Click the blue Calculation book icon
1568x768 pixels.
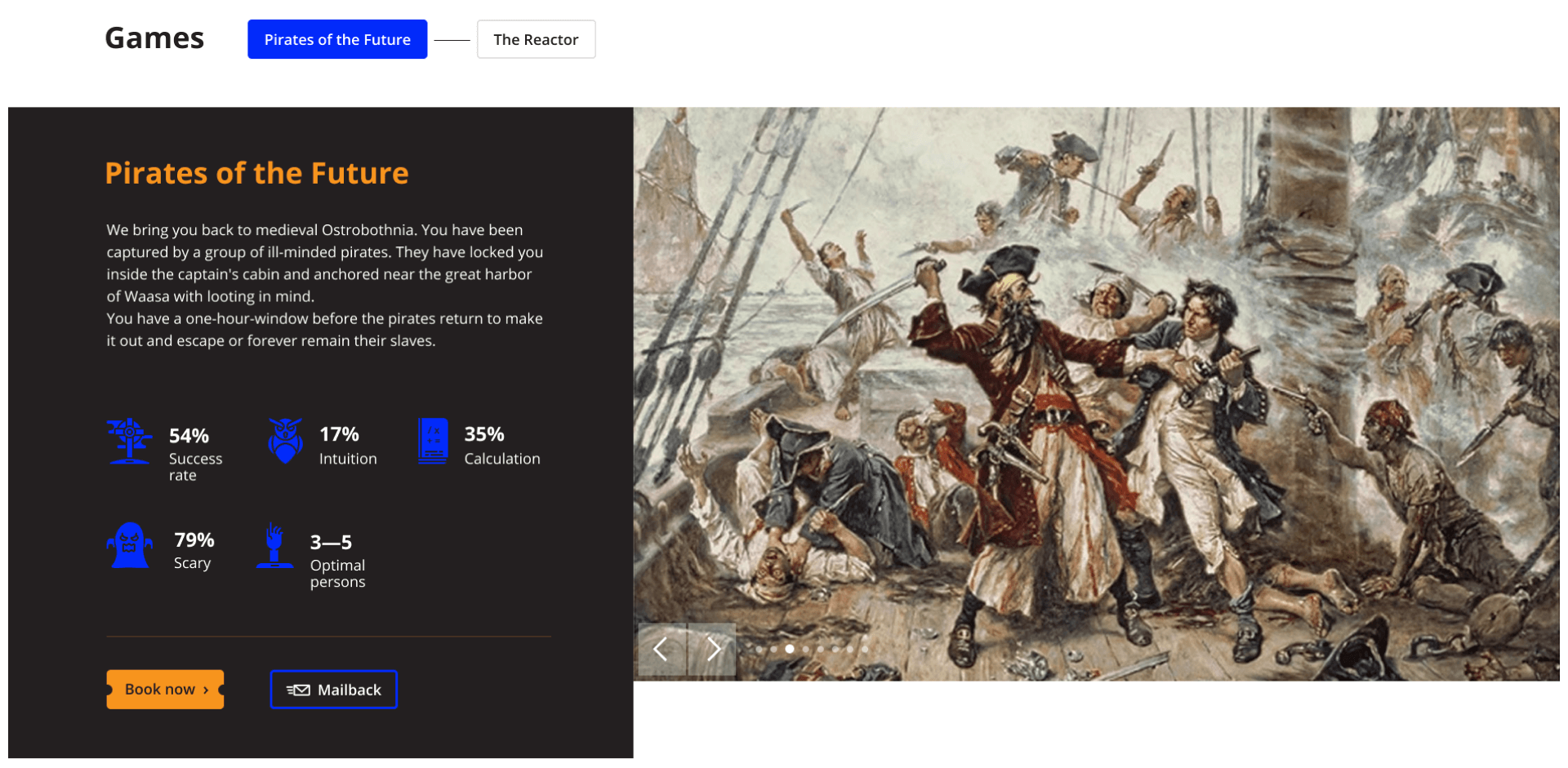[433, 441]
